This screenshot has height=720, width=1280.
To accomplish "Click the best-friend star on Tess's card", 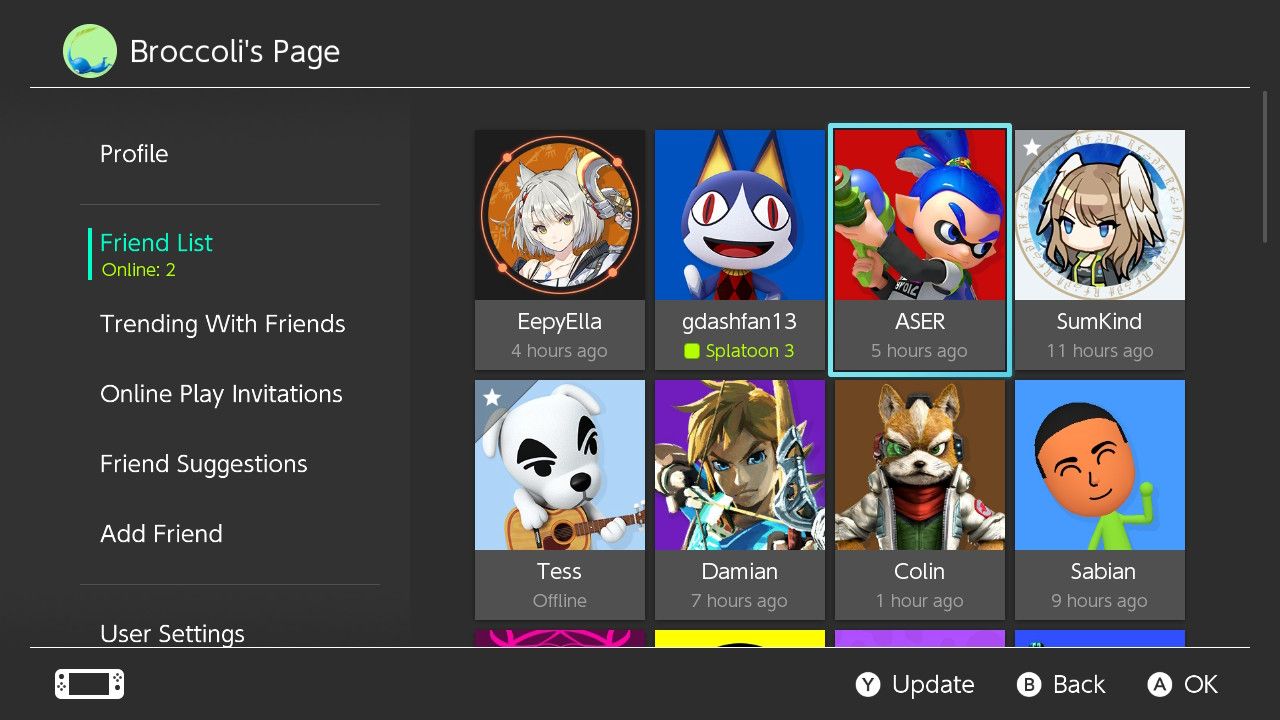I will 492,398.
